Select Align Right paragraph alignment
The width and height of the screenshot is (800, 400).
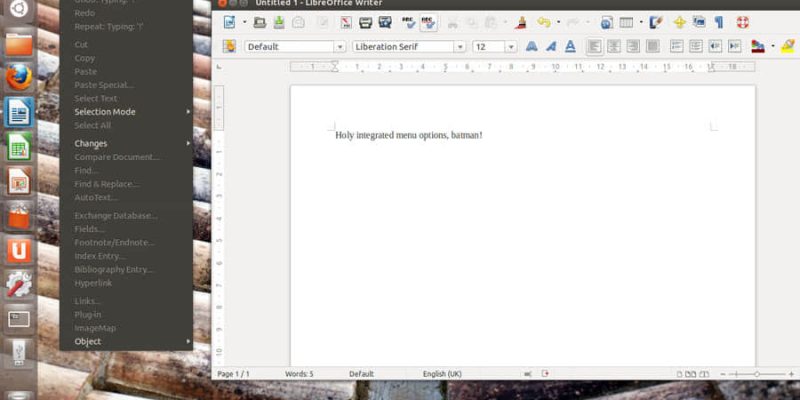633,46
